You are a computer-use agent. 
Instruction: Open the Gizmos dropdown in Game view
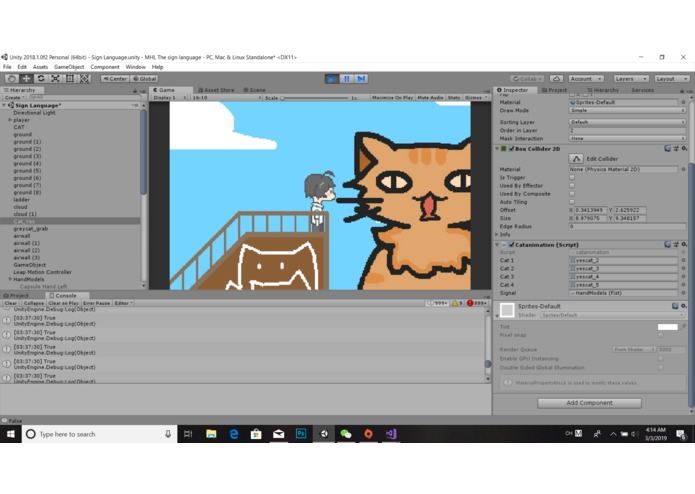(x=475, y=97)
